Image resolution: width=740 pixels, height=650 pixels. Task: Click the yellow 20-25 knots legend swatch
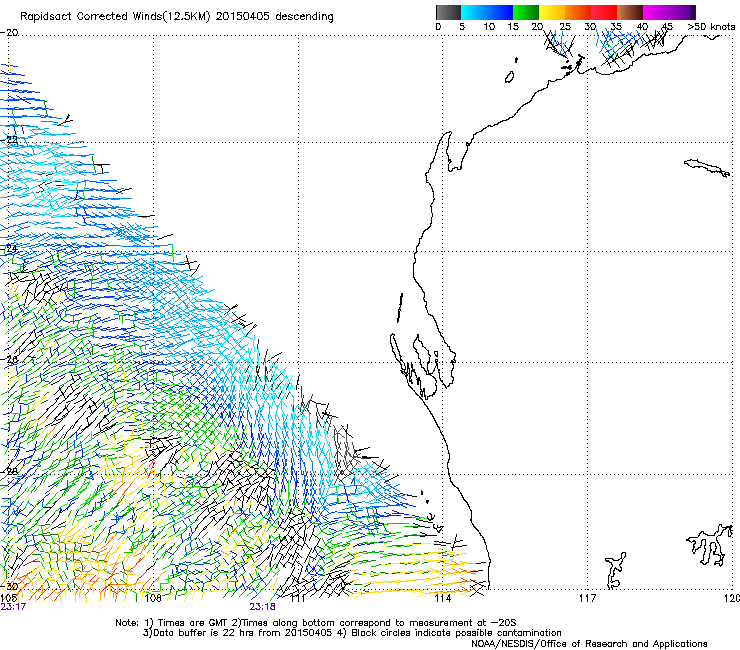(x=552, y=12)
